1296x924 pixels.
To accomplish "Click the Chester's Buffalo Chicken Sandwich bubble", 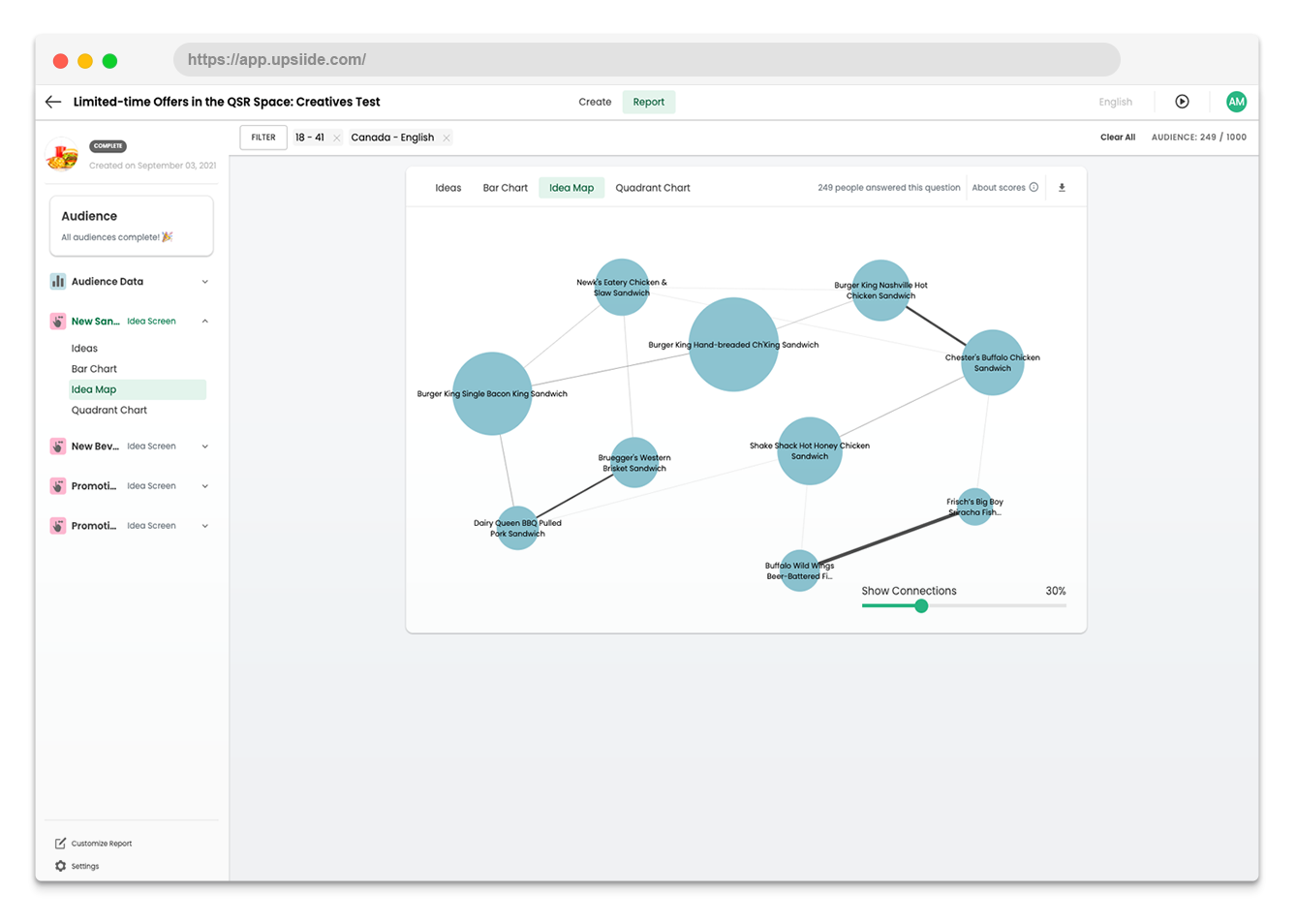I will pyautogui.click(x=993, y=363).
